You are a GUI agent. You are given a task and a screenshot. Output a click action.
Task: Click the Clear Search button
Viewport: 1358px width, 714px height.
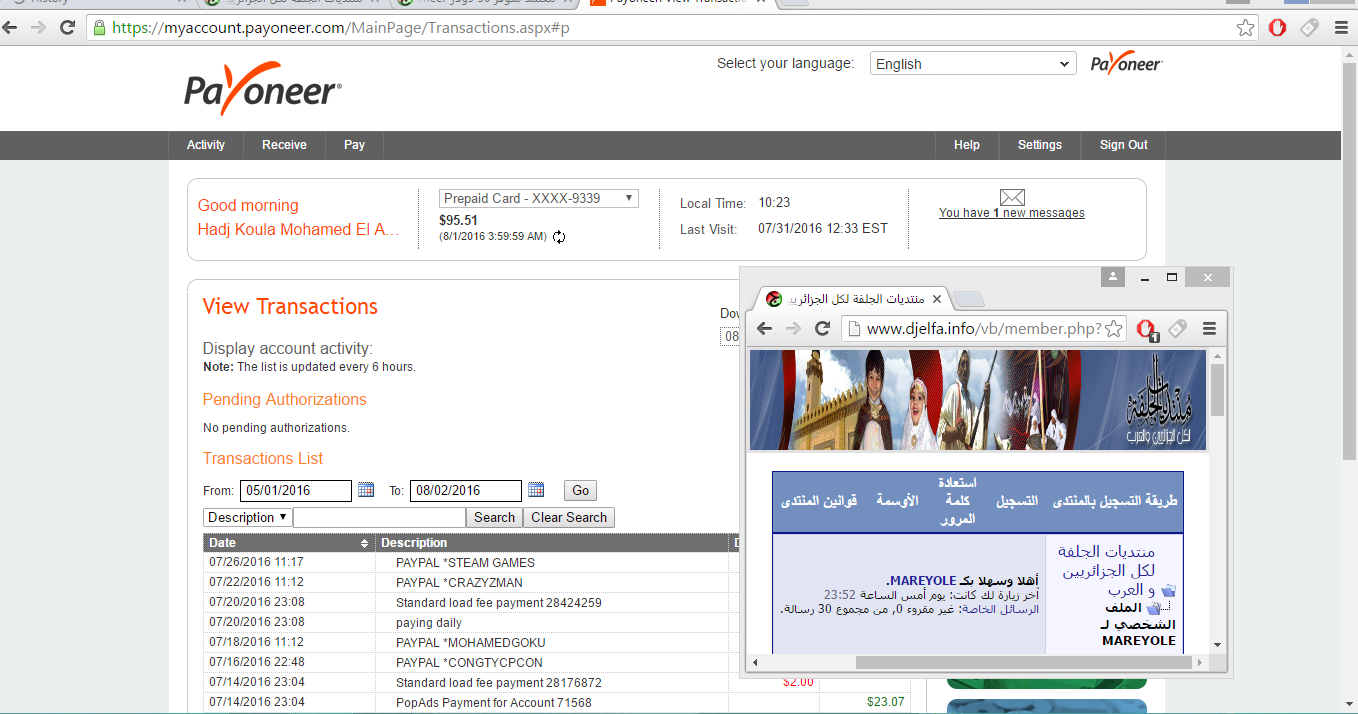[569, 518]
